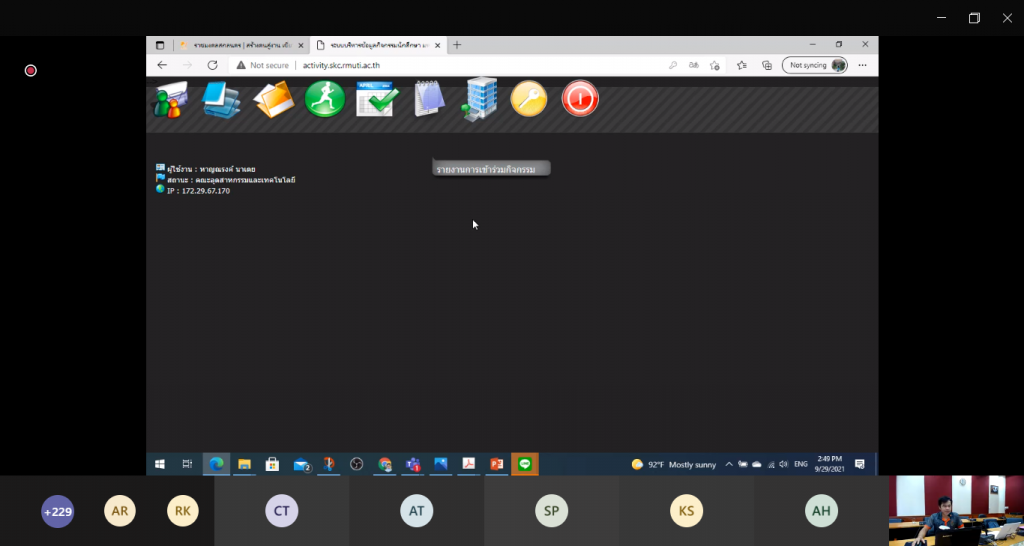
Task: Click the yellow key password icon
Action: (x=529, y=99)
